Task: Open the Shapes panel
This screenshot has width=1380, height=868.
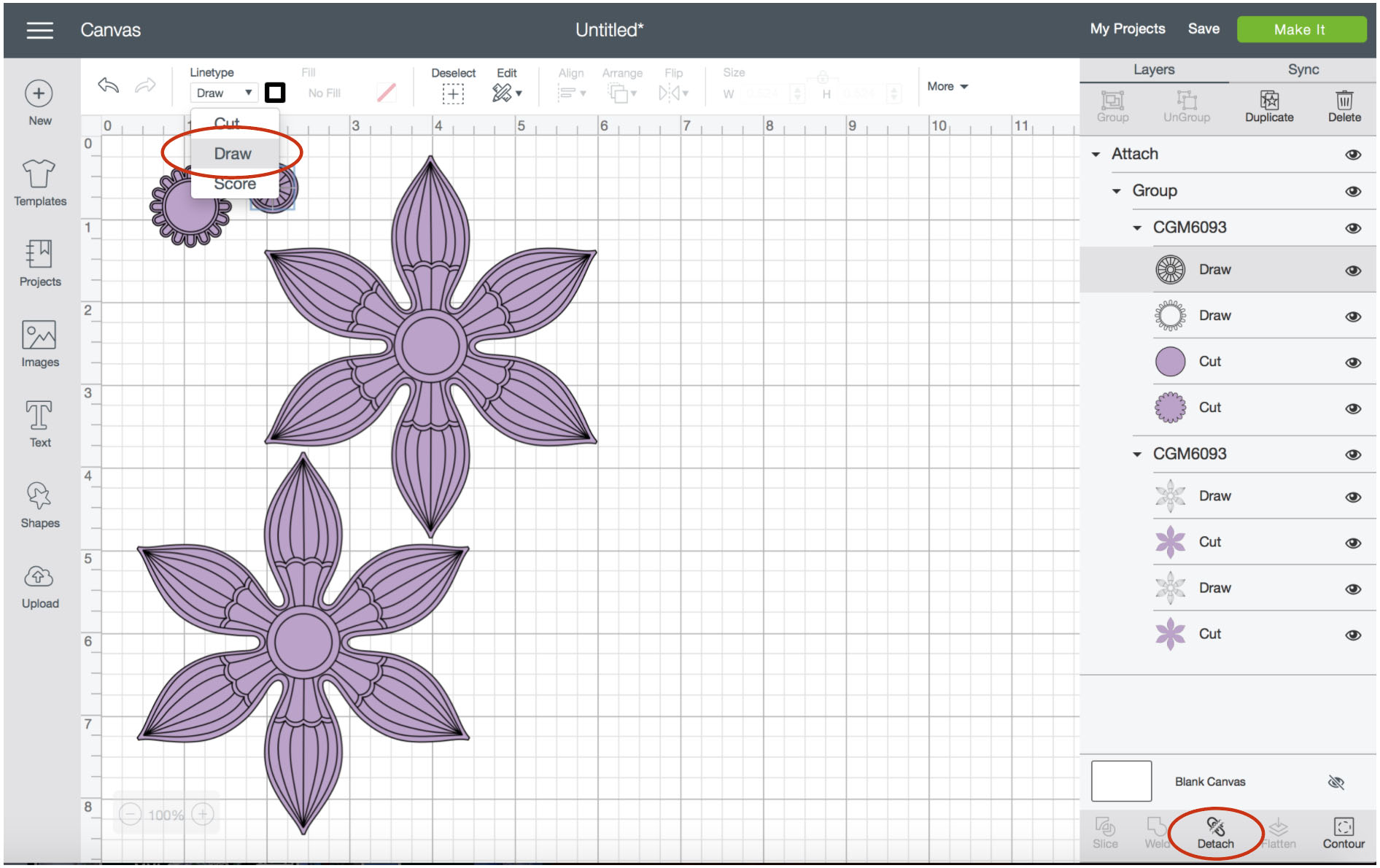Action: pos(40,505)
